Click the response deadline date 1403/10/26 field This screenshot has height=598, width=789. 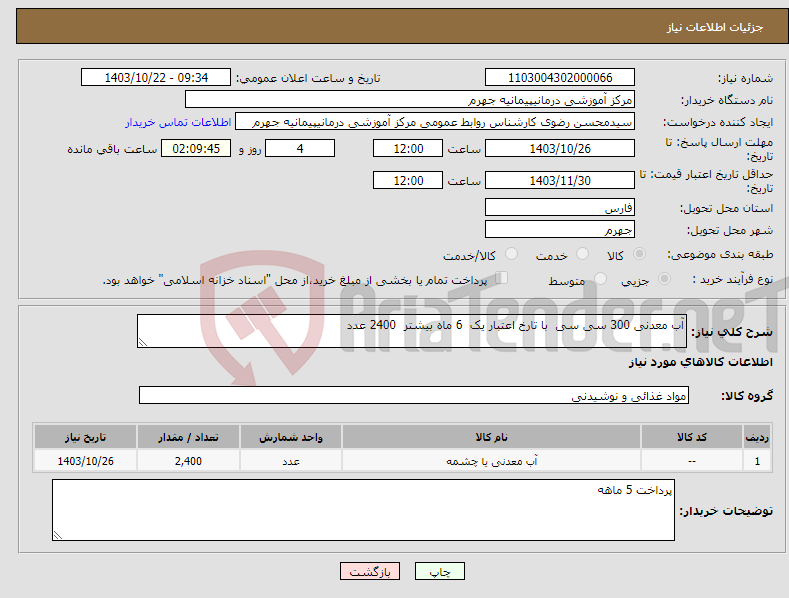560,148
